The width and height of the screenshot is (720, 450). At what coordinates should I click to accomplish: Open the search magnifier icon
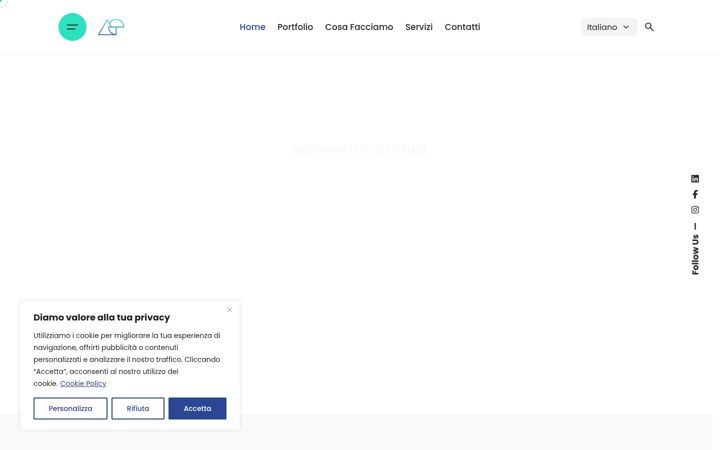click(x=649, y=27)
